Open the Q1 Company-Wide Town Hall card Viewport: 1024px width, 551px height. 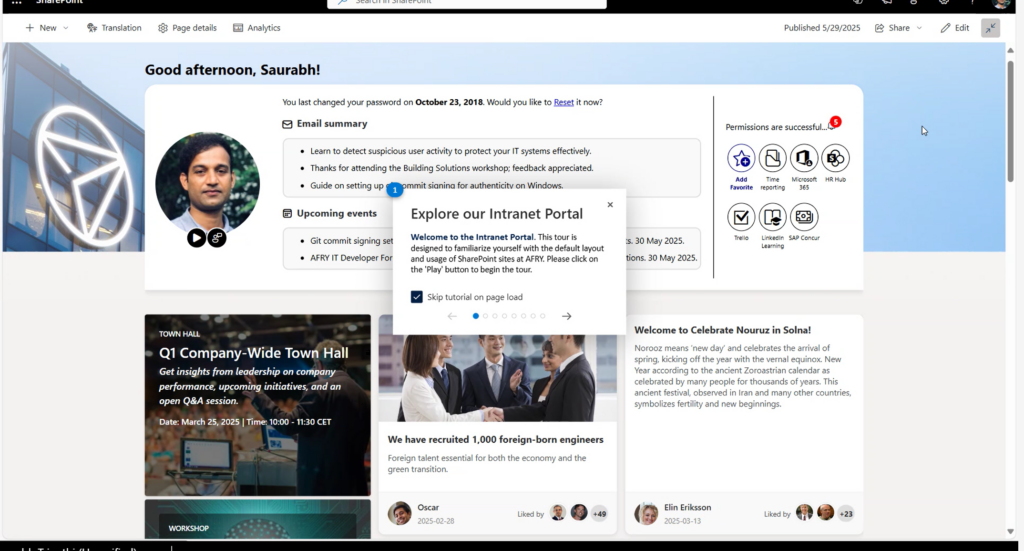coord(257,405)
